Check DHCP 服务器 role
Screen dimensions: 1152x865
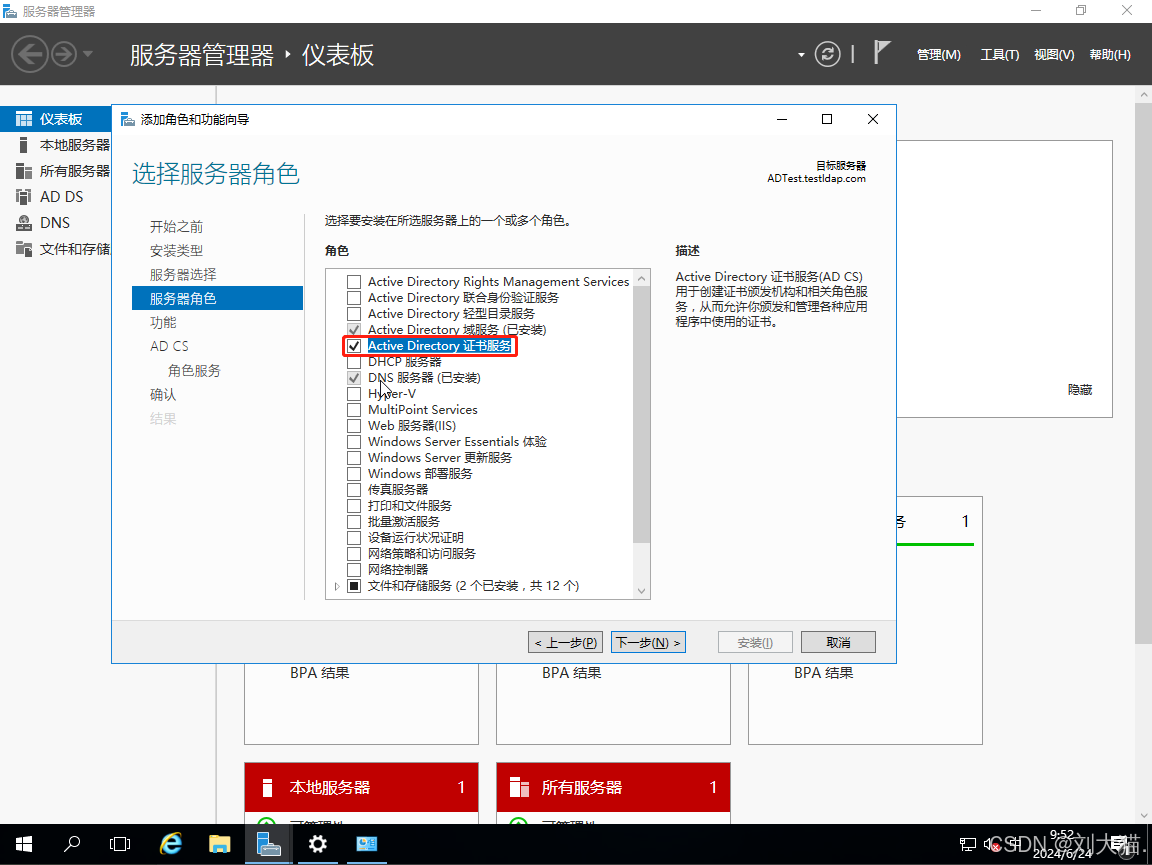pyautogui.click(x=354, y=362)
